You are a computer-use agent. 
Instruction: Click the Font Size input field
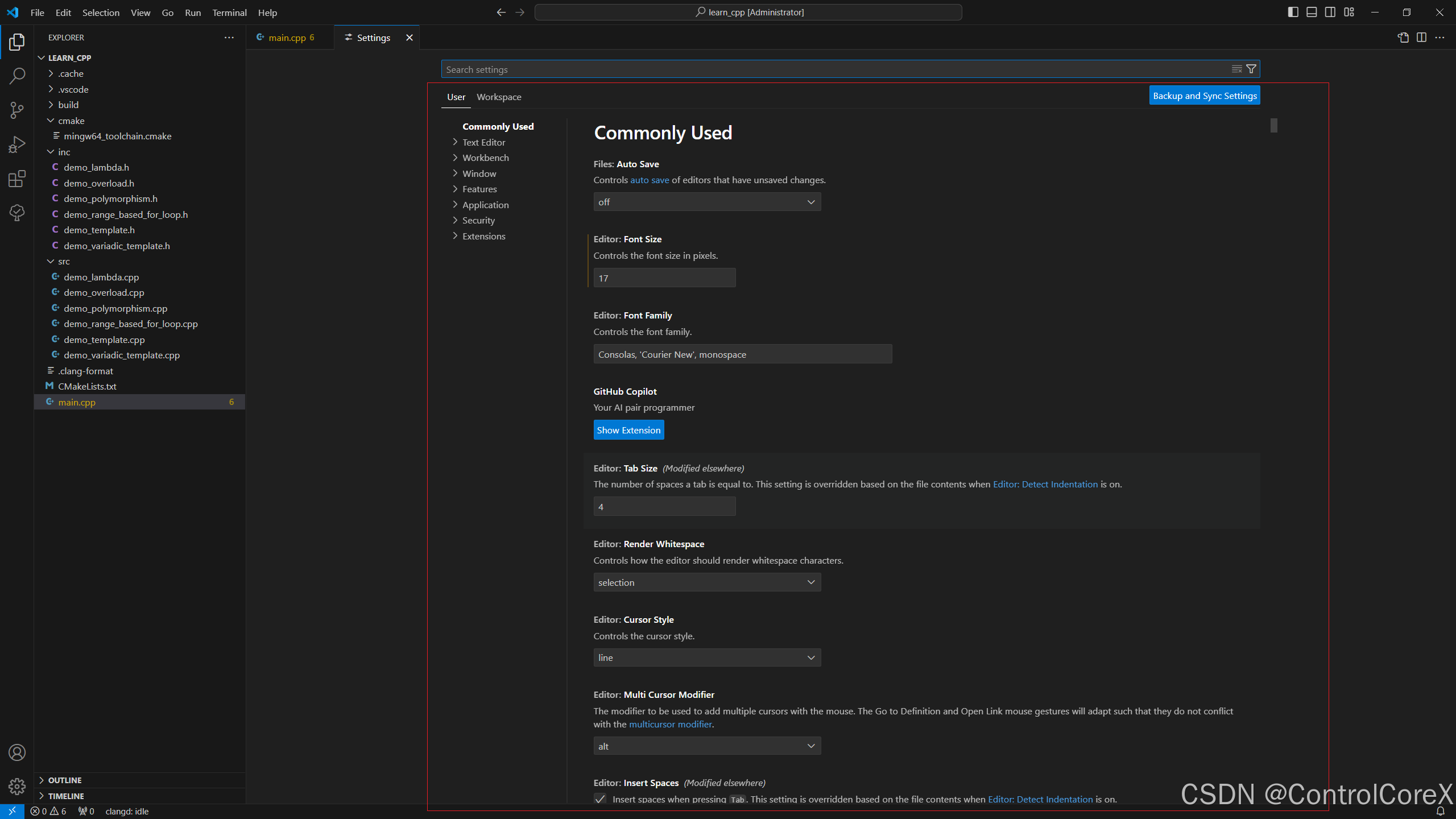pyautogui.click(x=664, y=278)
